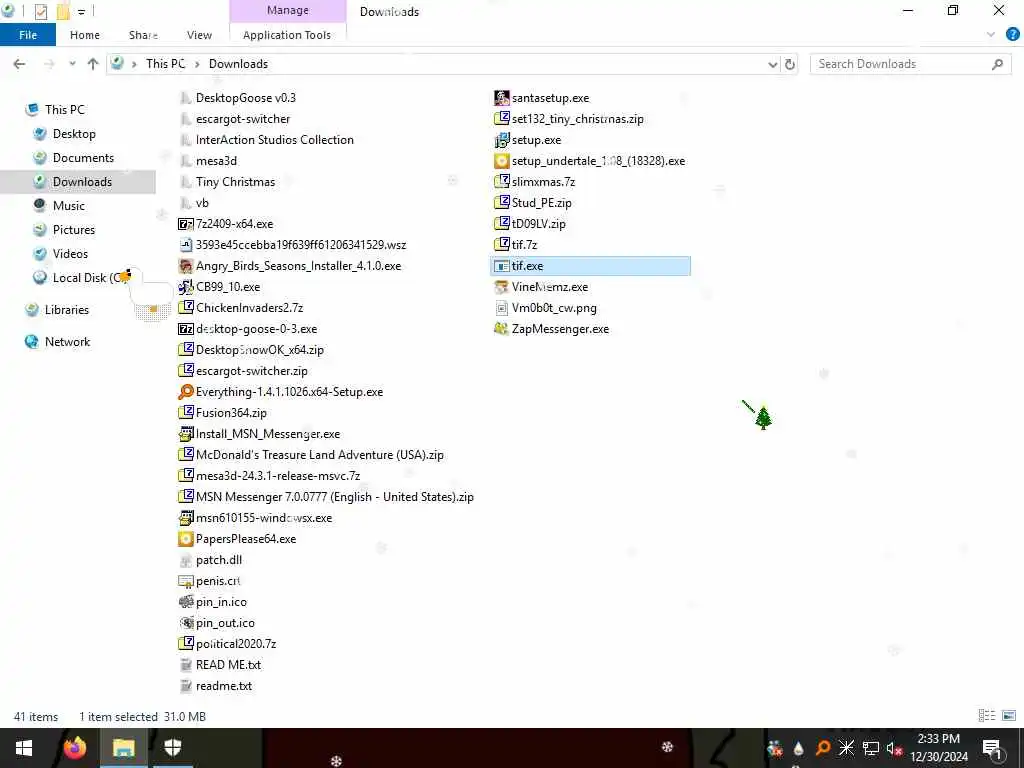Image resolution: width=1024 pixels, height=768 pixels.
Task: Switch to details view layout
Action: coord(987,716)
